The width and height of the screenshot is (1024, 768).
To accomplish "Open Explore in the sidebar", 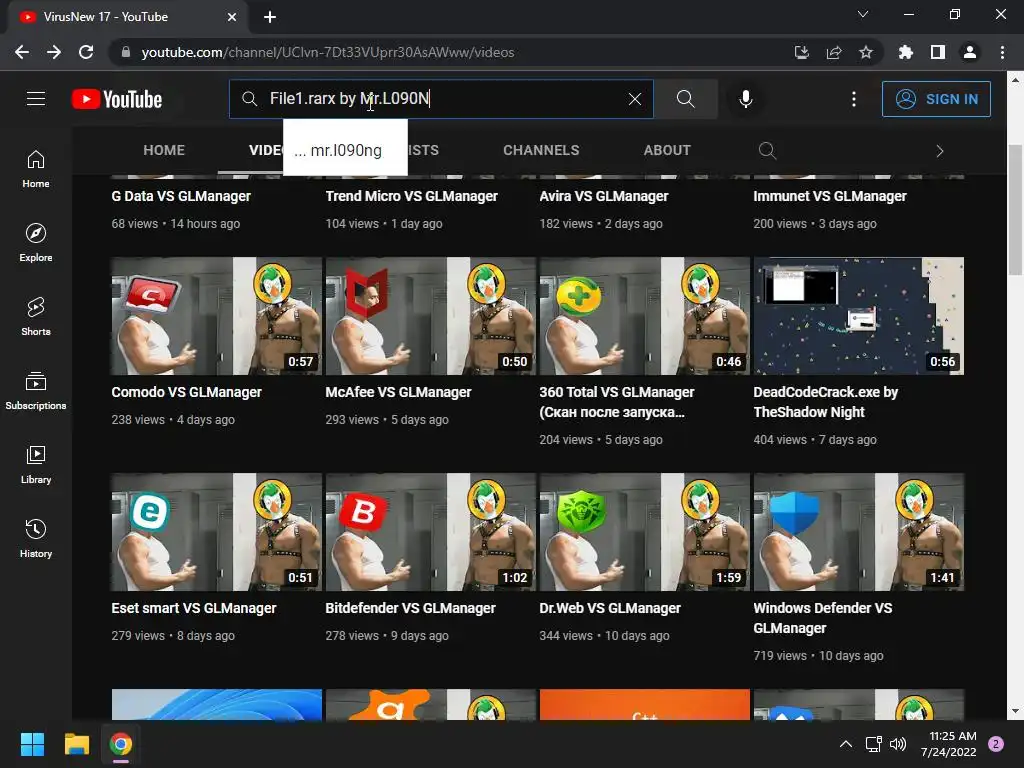I will coord(36,243).
